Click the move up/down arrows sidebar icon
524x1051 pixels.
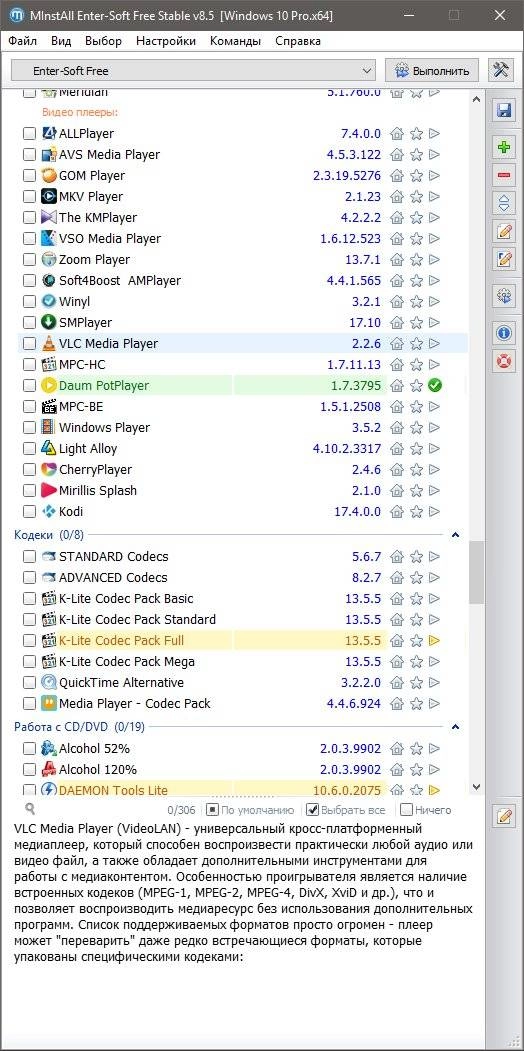[x=504, y=202]
